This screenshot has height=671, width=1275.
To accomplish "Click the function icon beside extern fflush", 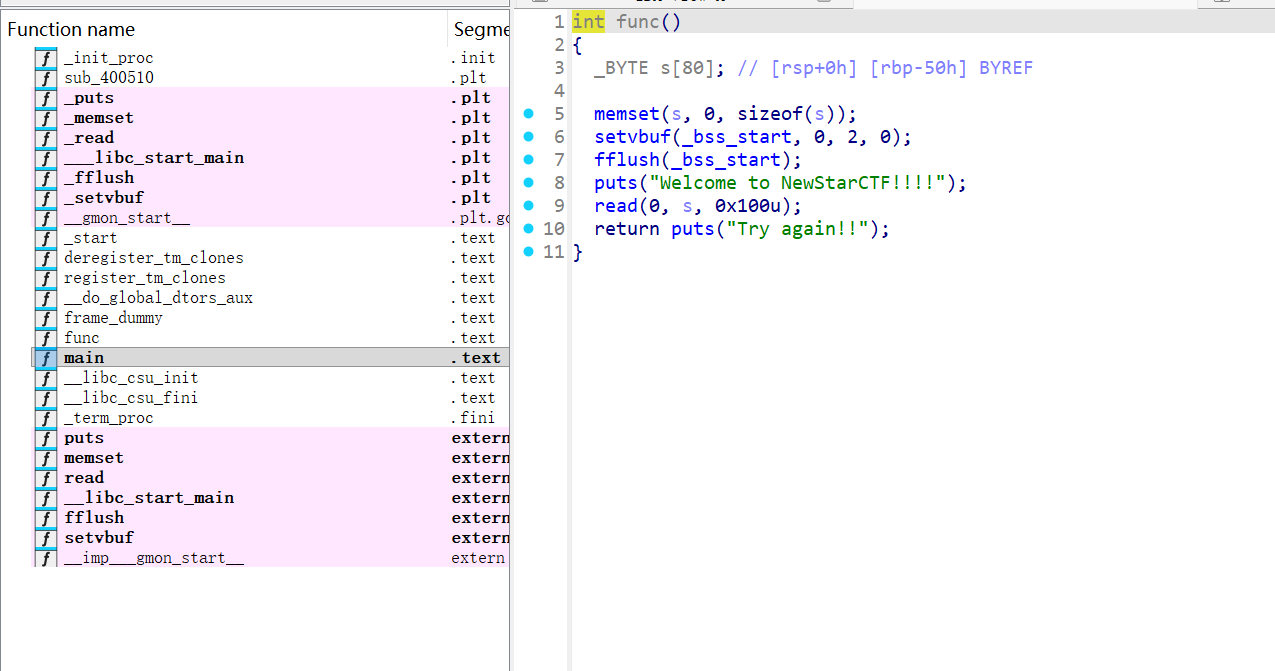I will pyautogui.click(x=46, y=518).
